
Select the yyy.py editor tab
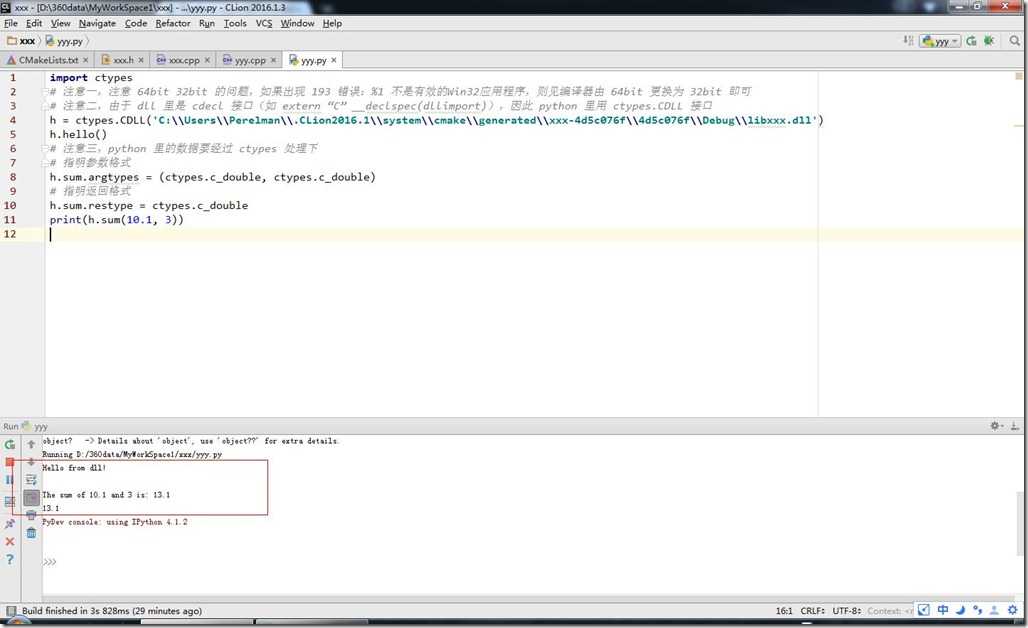313,60
